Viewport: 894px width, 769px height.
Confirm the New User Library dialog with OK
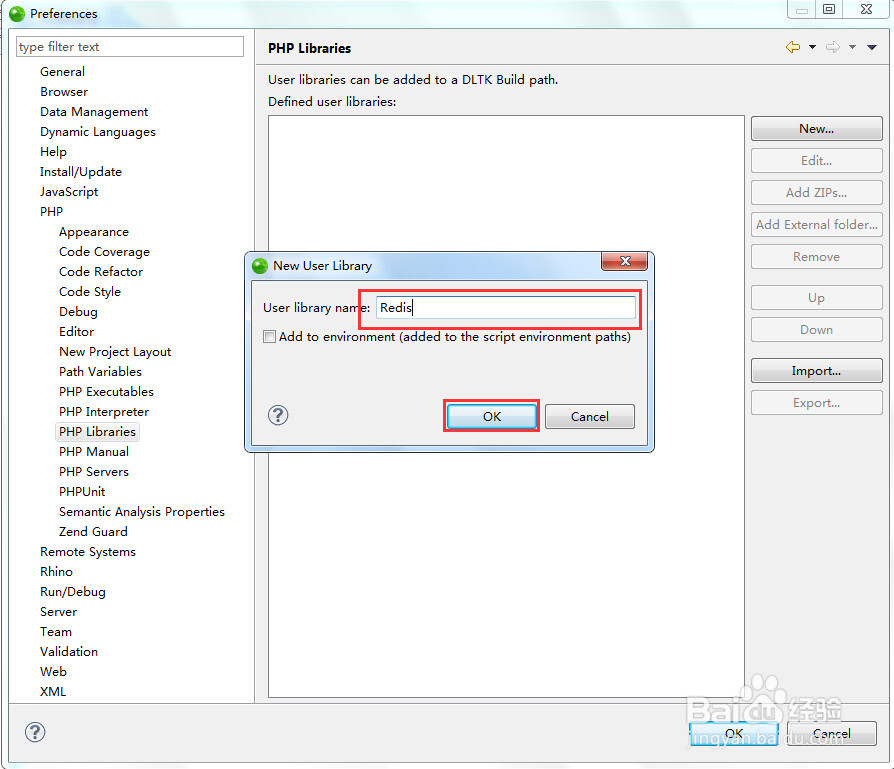(x=492, y=417)
